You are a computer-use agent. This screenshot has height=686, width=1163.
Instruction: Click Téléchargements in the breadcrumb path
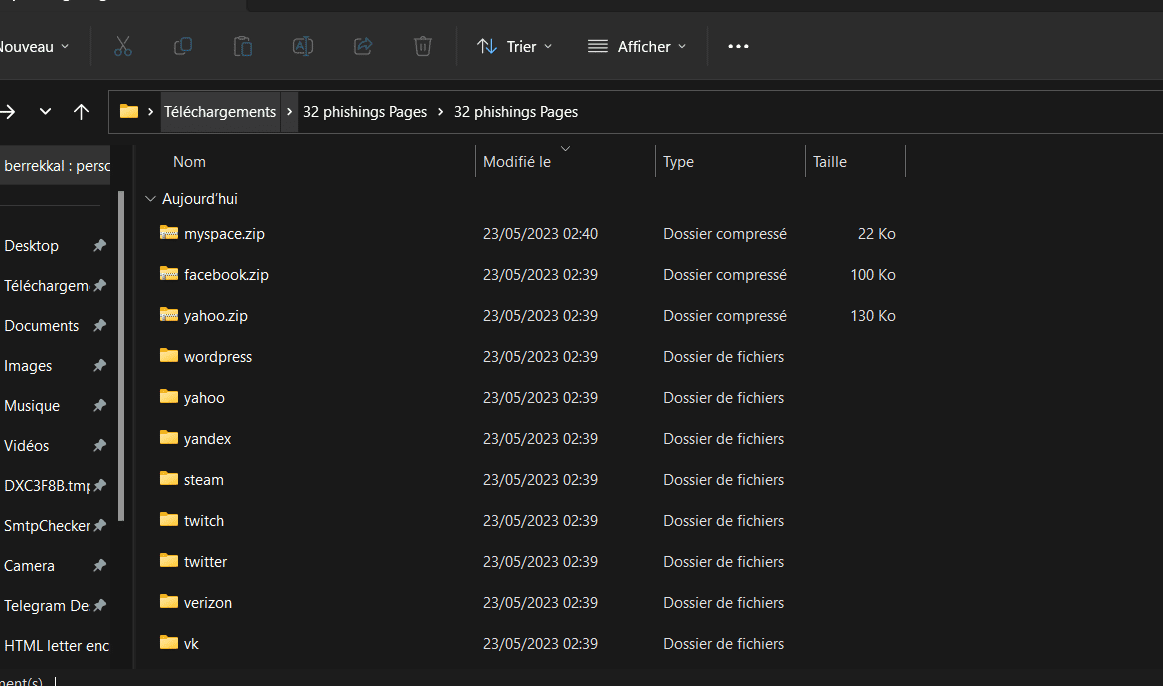coord(219,111)
